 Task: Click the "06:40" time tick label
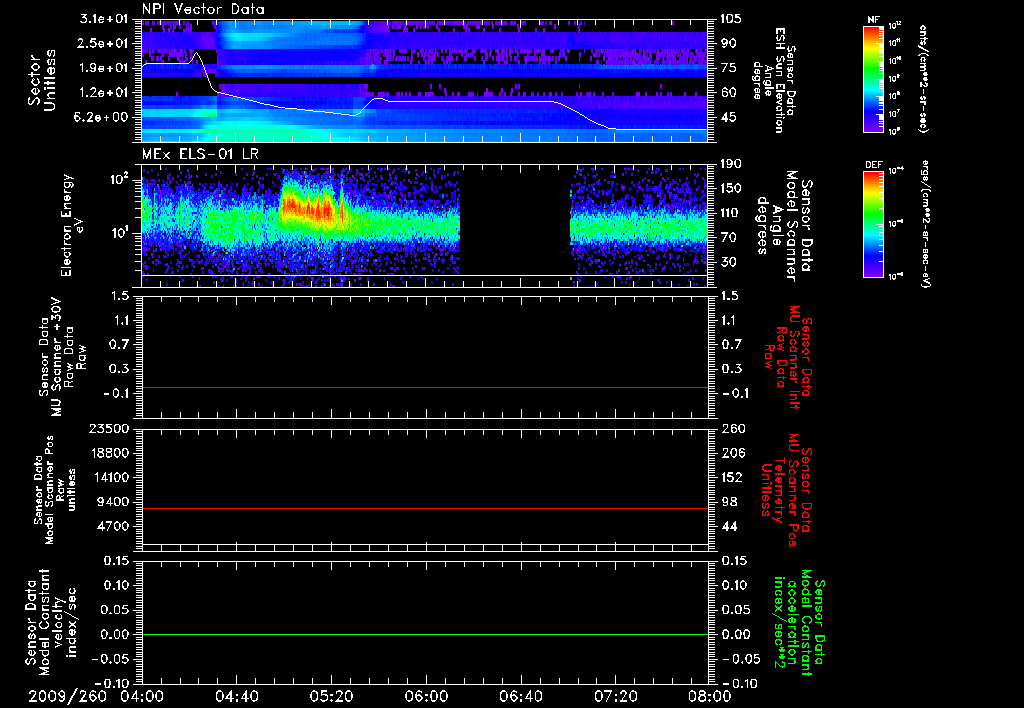pyautogui.click(x=520, y=696)
